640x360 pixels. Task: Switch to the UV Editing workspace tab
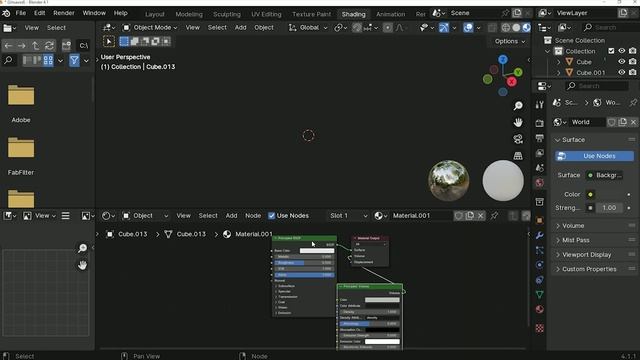[266, 14]
